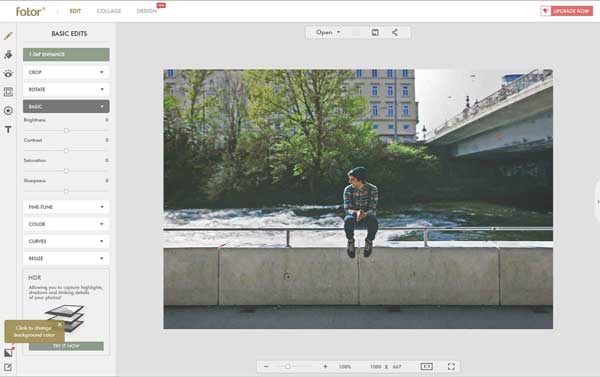The width and height of the screenshot is (600, 377).
Task: Click the save icon beside the Open menu
Action: pyautogui.click(x=375, y=33)
